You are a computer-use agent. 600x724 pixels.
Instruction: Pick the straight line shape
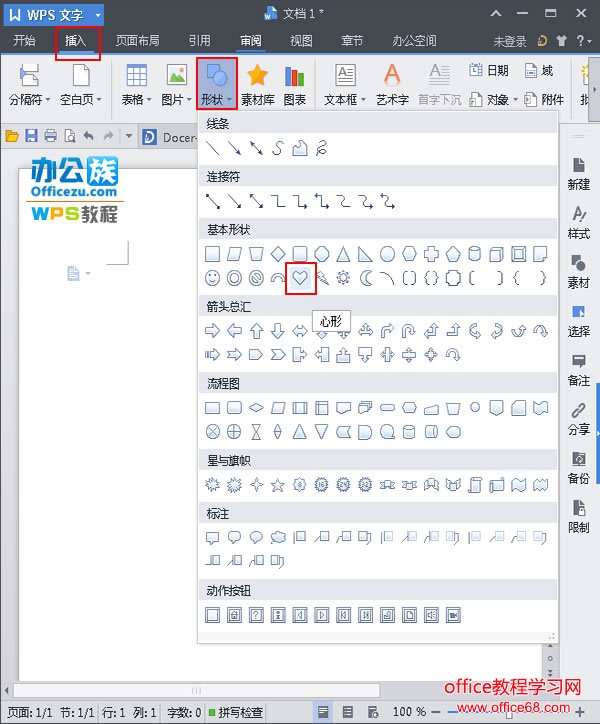pos(212,148)
